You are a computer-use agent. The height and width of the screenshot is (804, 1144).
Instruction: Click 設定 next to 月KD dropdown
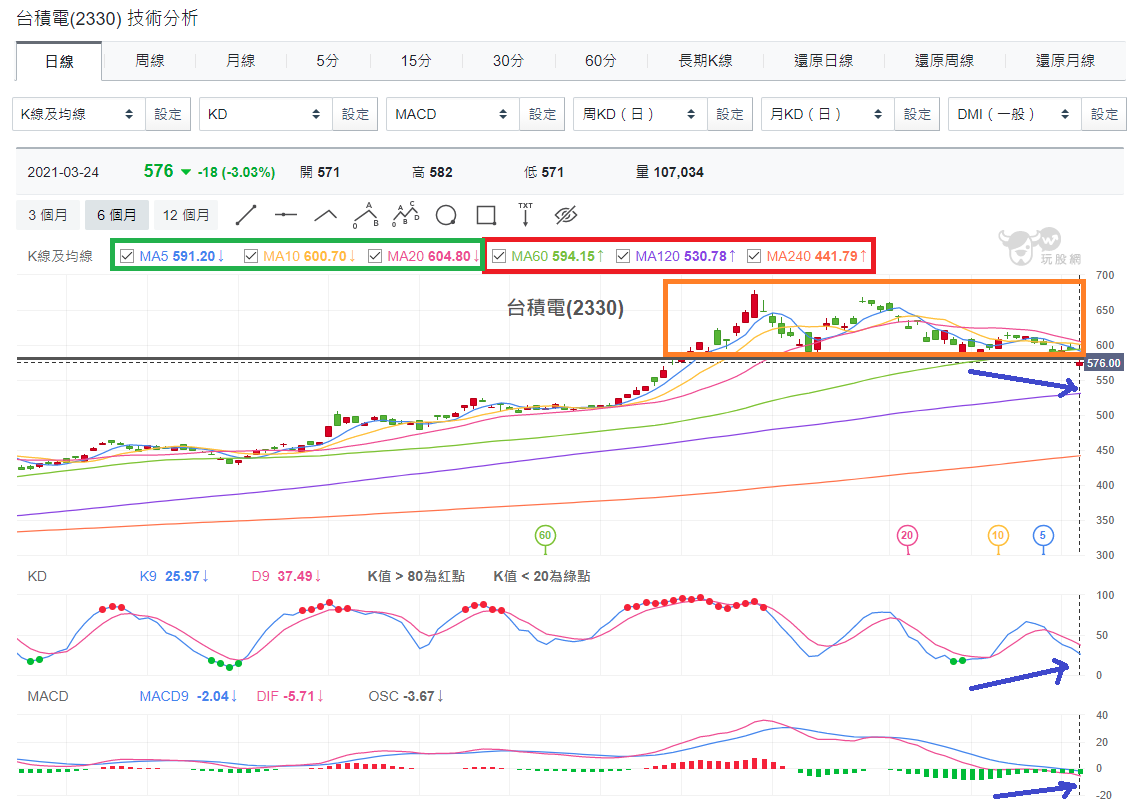click(x=917, y=115)
